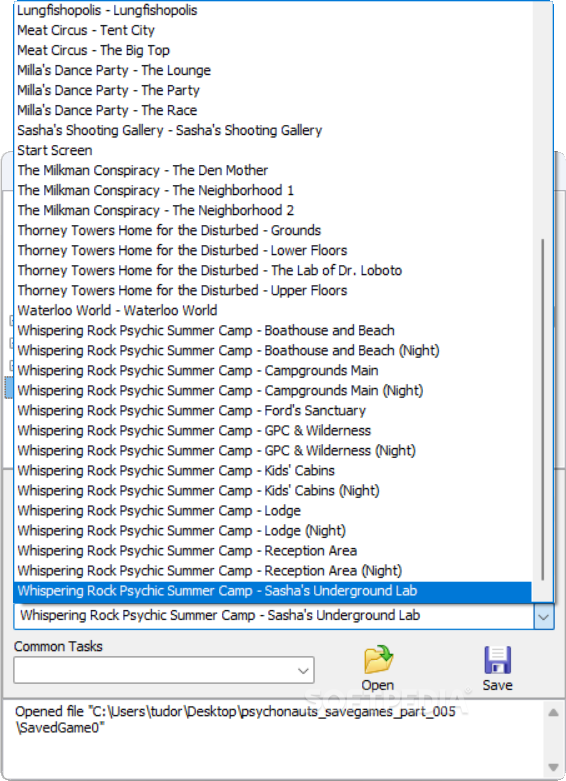The image size is (566, 781).
Task: Choose Milla's Dance Party - The Party
Action: 273,90
